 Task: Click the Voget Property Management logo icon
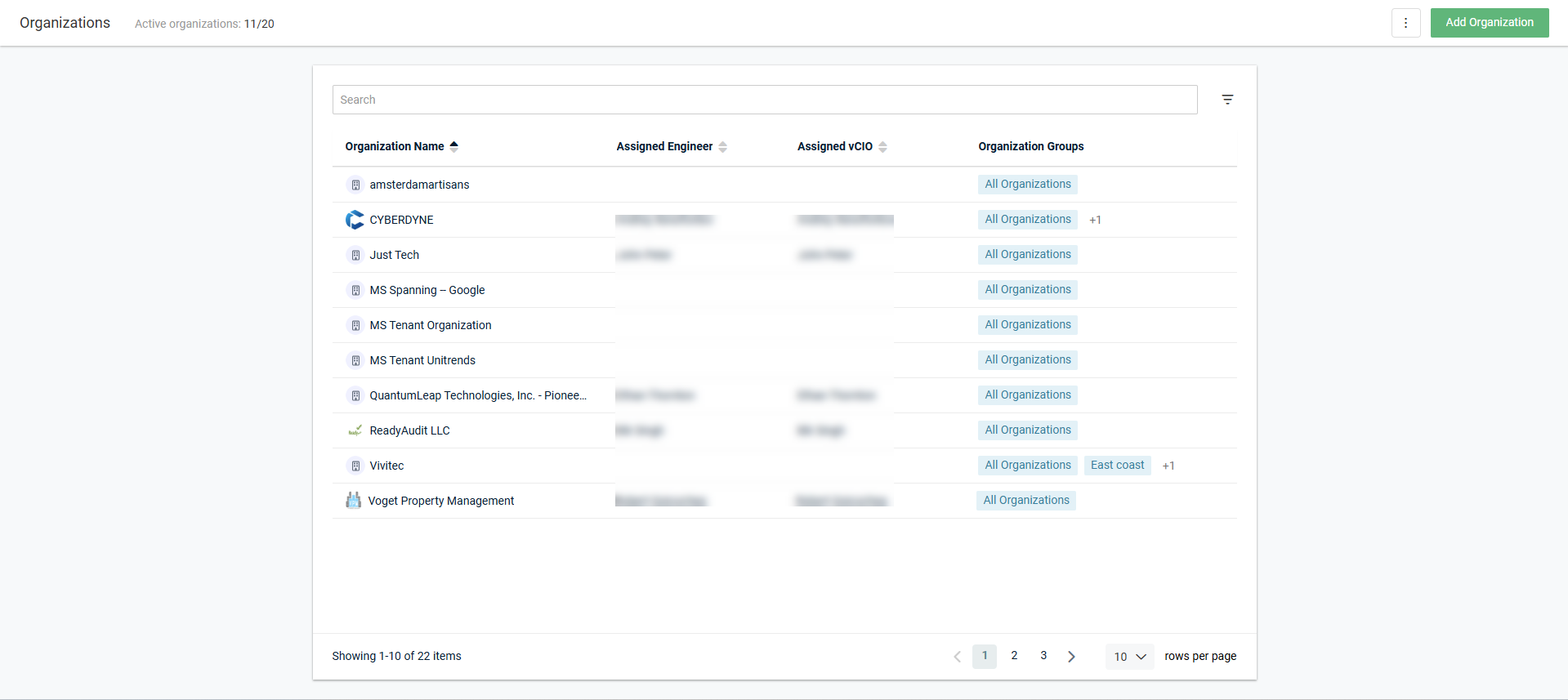(x=353, y=501)
